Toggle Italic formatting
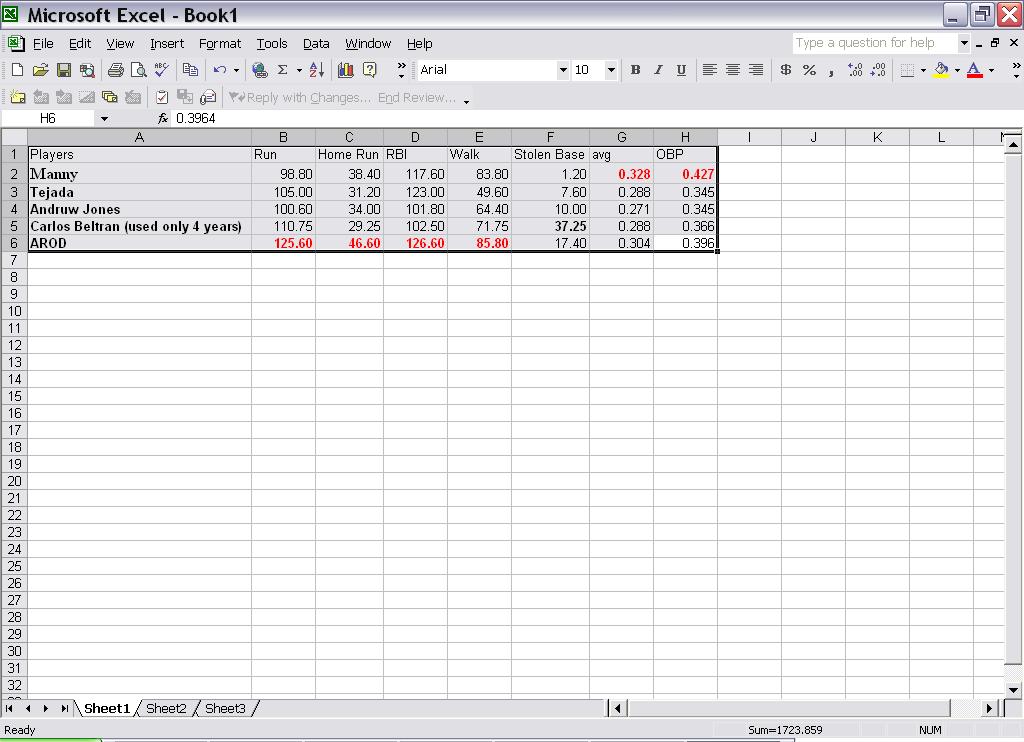1024x742 pixels. click(x=658, y=70)
